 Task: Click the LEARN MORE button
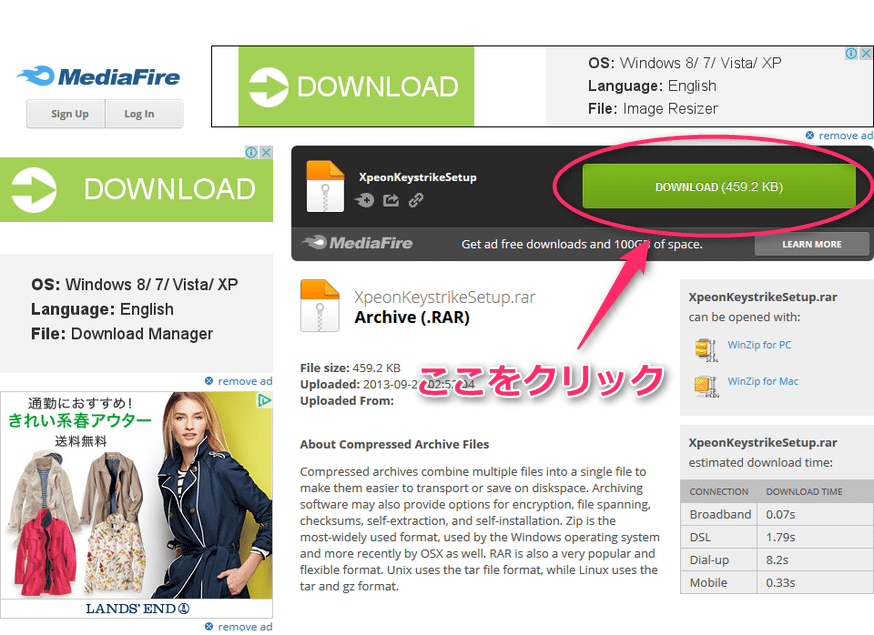coord(812,244)
